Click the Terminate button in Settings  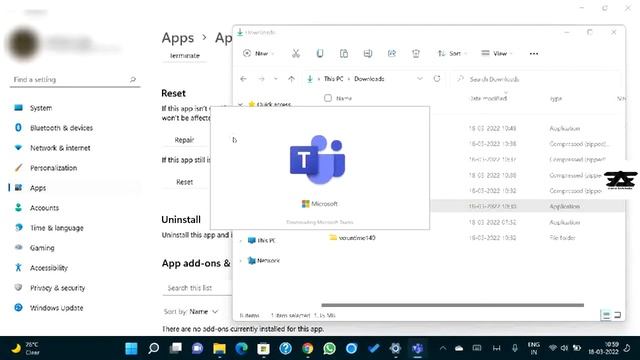[x=184, y=56]
